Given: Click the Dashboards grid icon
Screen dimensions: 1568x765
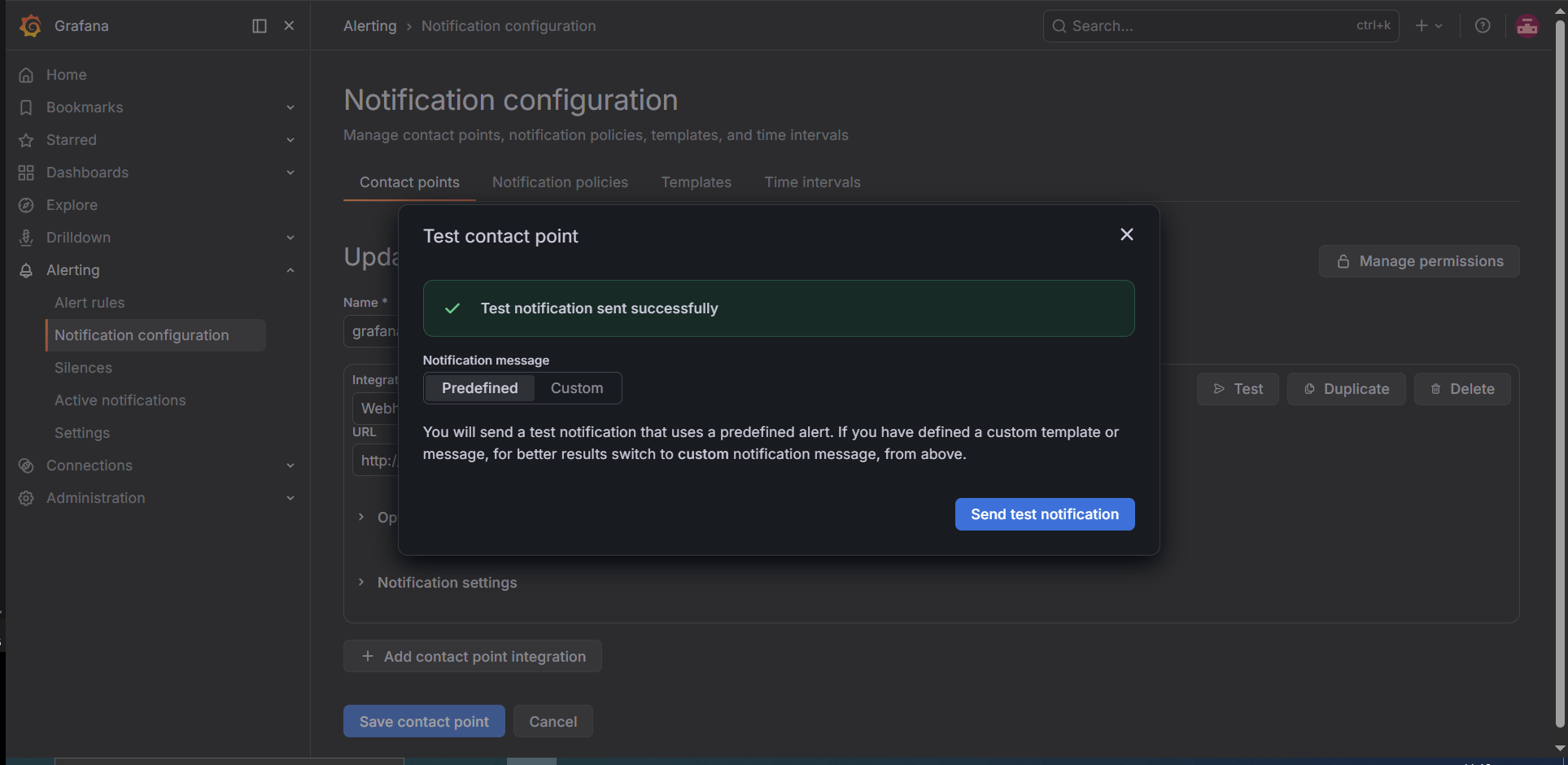Looking at the screenshot, I should point(26,173).
